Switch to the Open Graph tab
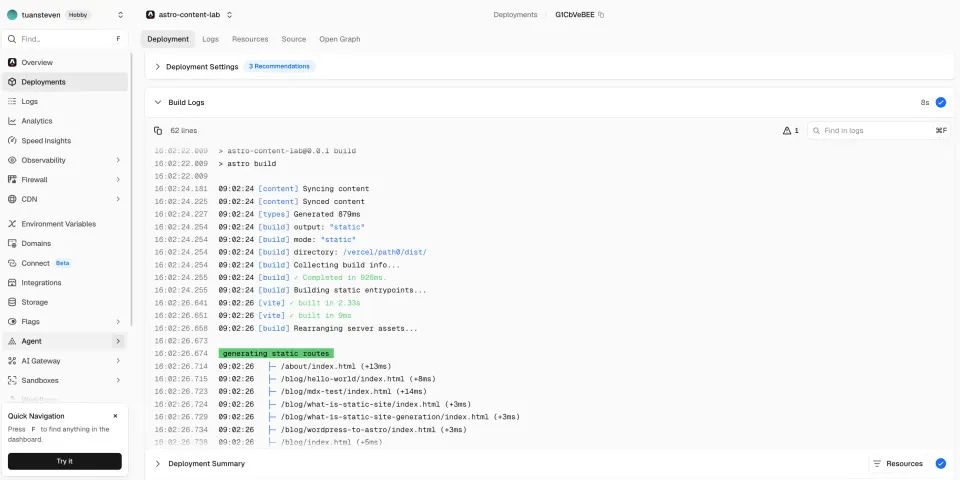Viewport: 960px width, 480px height. point(340,39)
